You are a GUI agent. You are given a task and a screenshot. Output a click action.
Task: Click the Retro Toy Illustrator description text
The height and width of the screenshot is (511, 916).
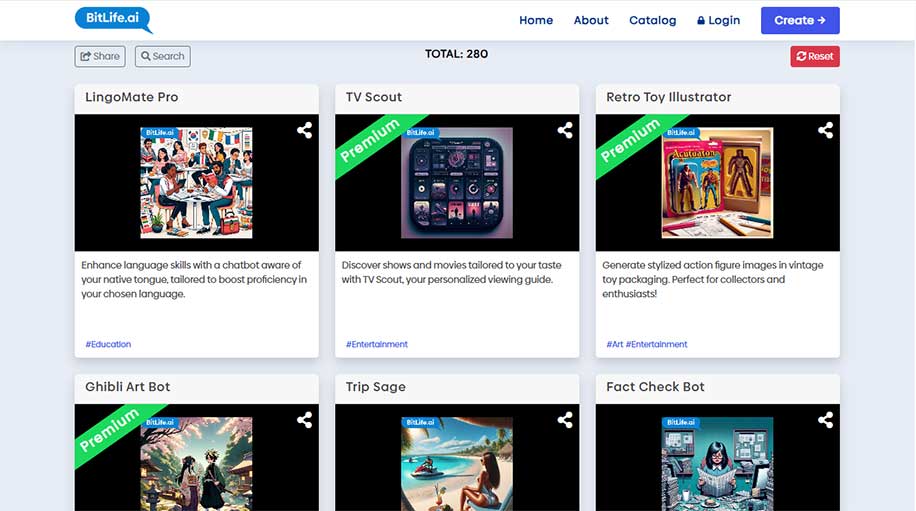click(x=713, y=279)
